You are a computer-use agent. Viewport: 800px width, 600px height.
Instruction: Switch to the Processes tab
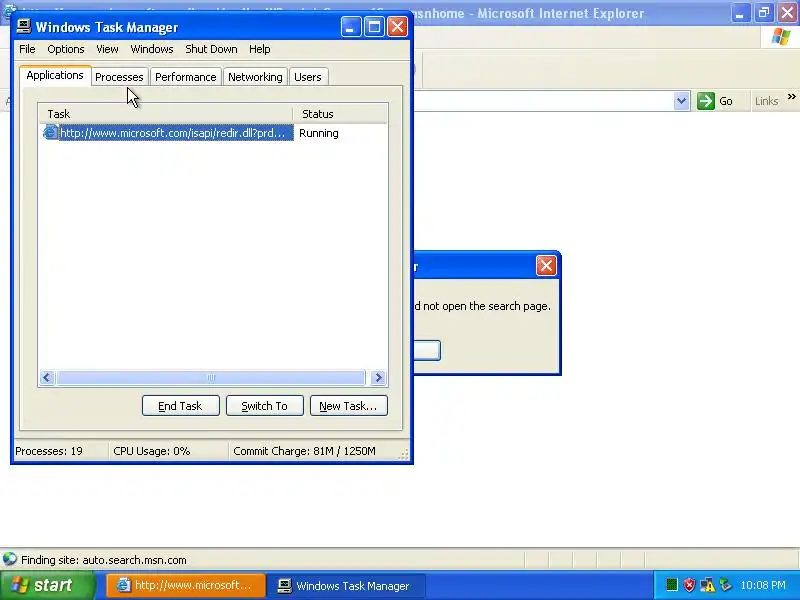pos(119,77)
